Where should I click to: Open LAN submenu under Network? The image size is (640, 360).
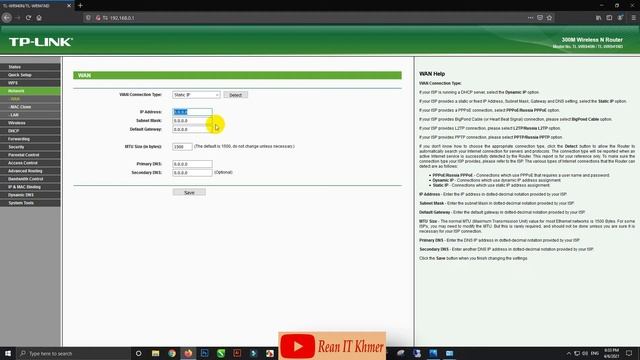pos(30,115)
